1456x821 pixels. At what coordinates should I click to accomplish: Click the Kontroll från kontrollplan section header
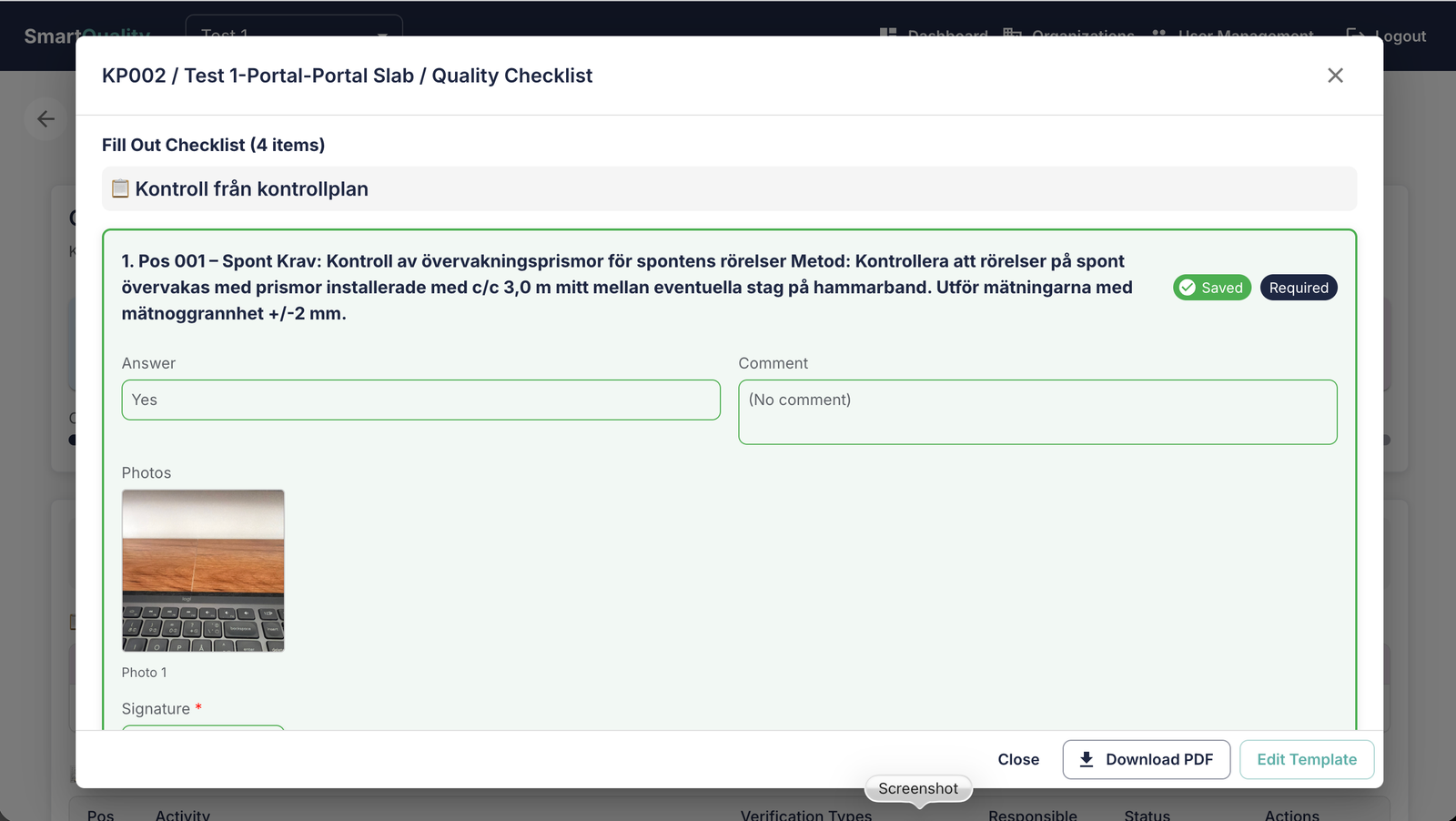(729, 188)
